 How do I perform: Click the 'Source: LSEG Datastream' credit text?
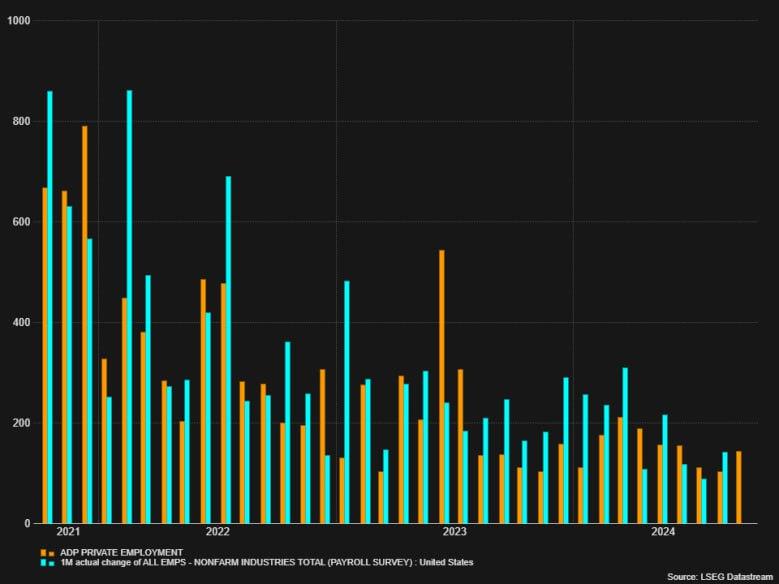[720, 577]
